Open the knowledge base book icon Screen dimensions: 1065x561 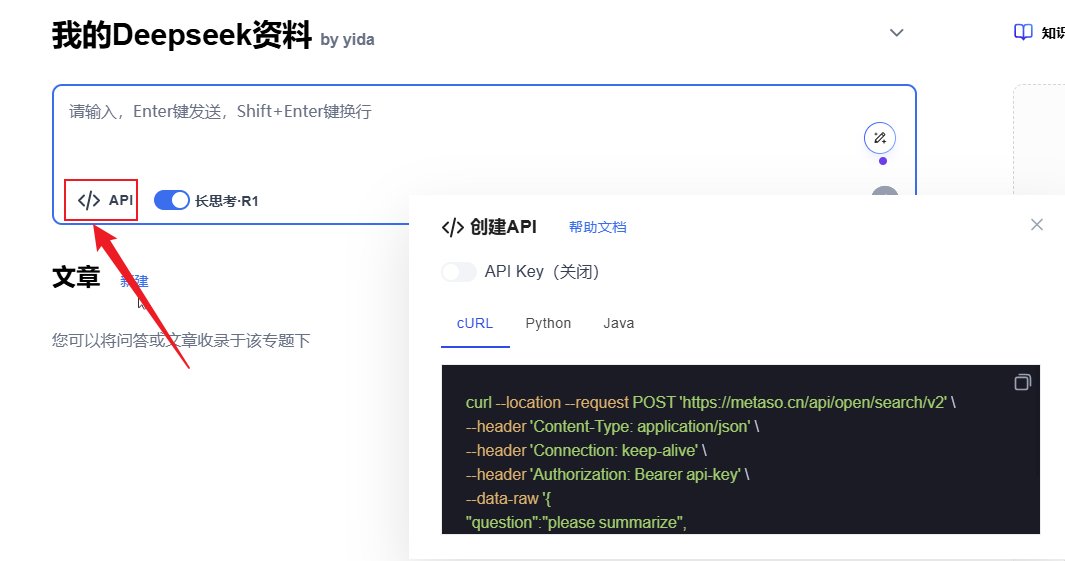click(x=1023, y=32)
